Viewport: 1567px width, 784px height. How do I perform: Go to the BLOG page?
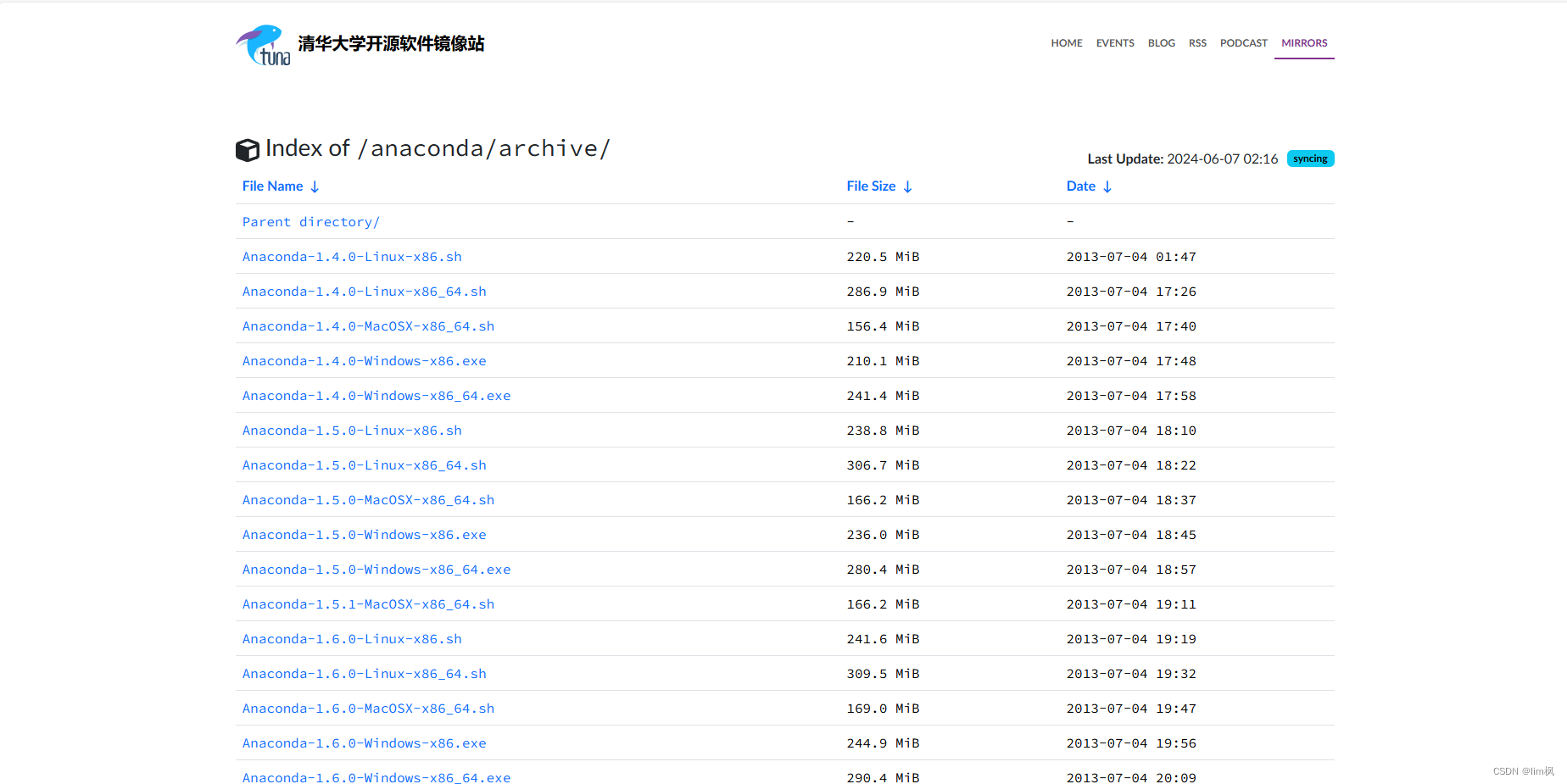[x=1162, y=43]
